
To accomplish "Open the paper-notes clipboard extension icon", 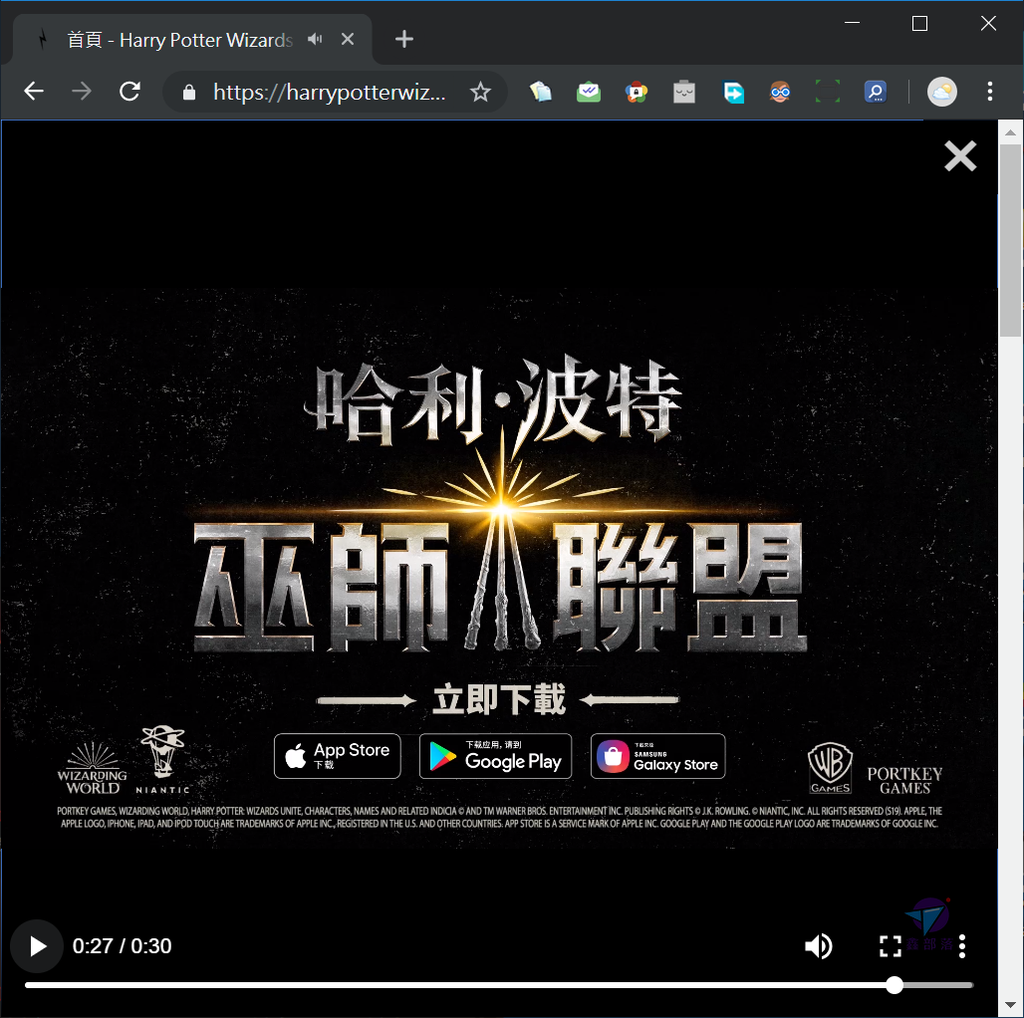I will [x=541, y=92].
